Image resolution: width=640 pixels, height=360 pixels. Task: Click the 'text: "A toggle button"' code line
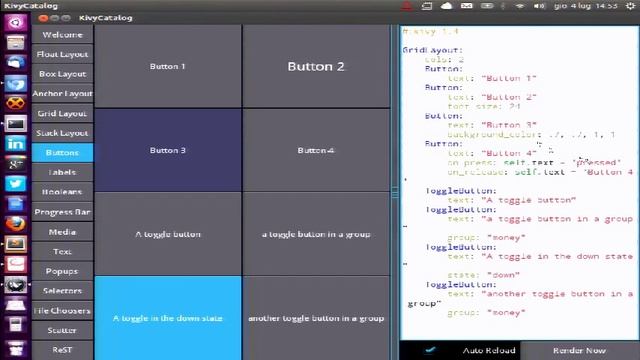[x=512, y=200]
